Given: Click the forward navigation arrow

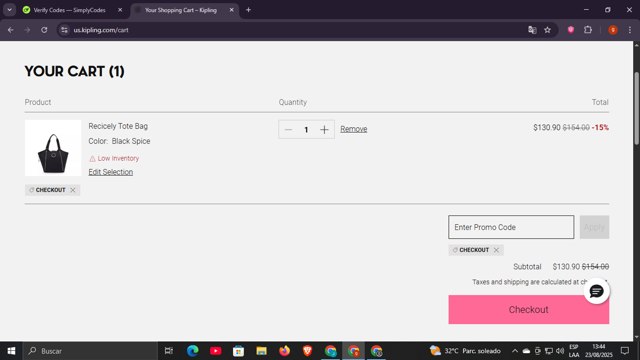Looking at the screenshot, I should click(27, 30).
